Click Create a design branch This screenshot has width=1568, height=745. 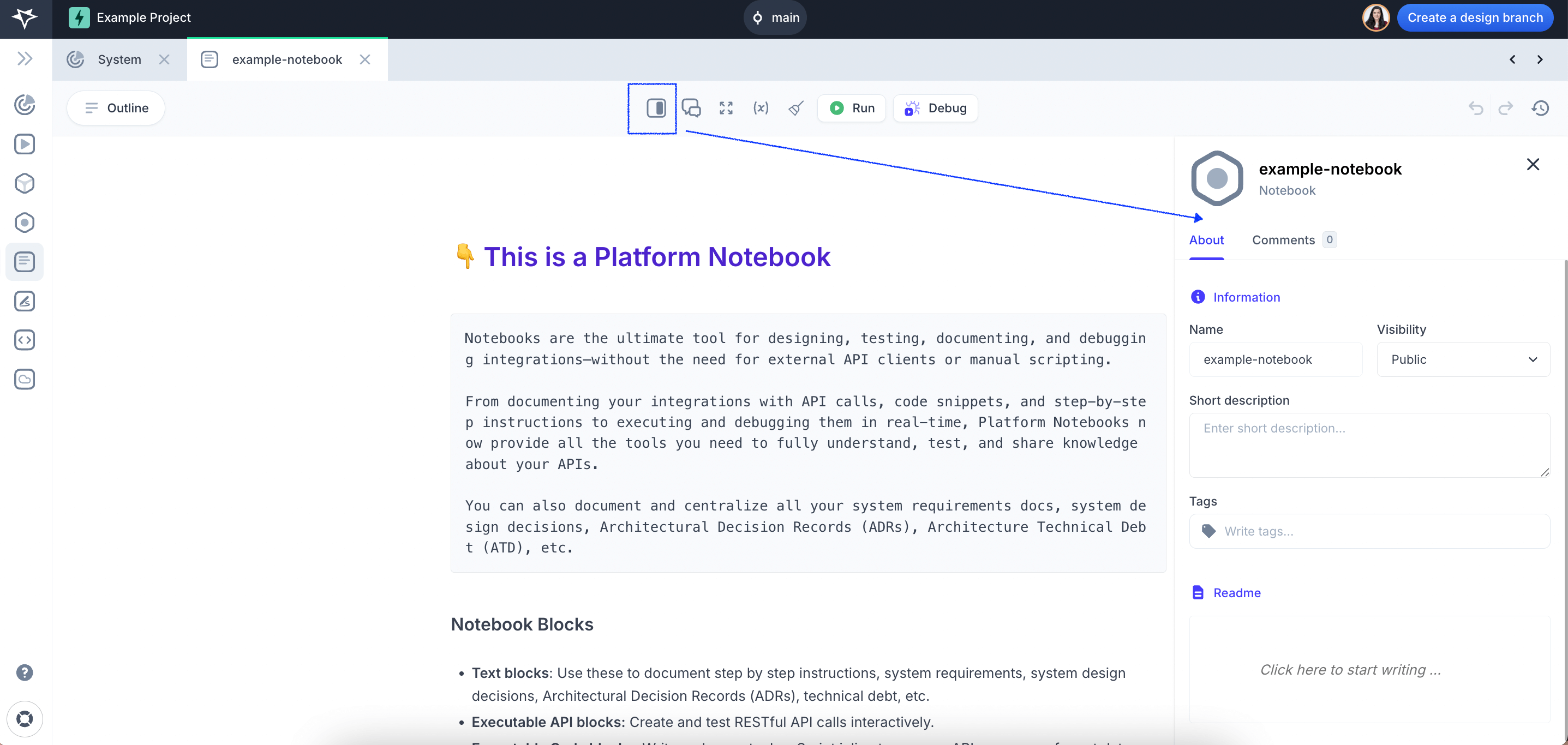point(1475,17)
